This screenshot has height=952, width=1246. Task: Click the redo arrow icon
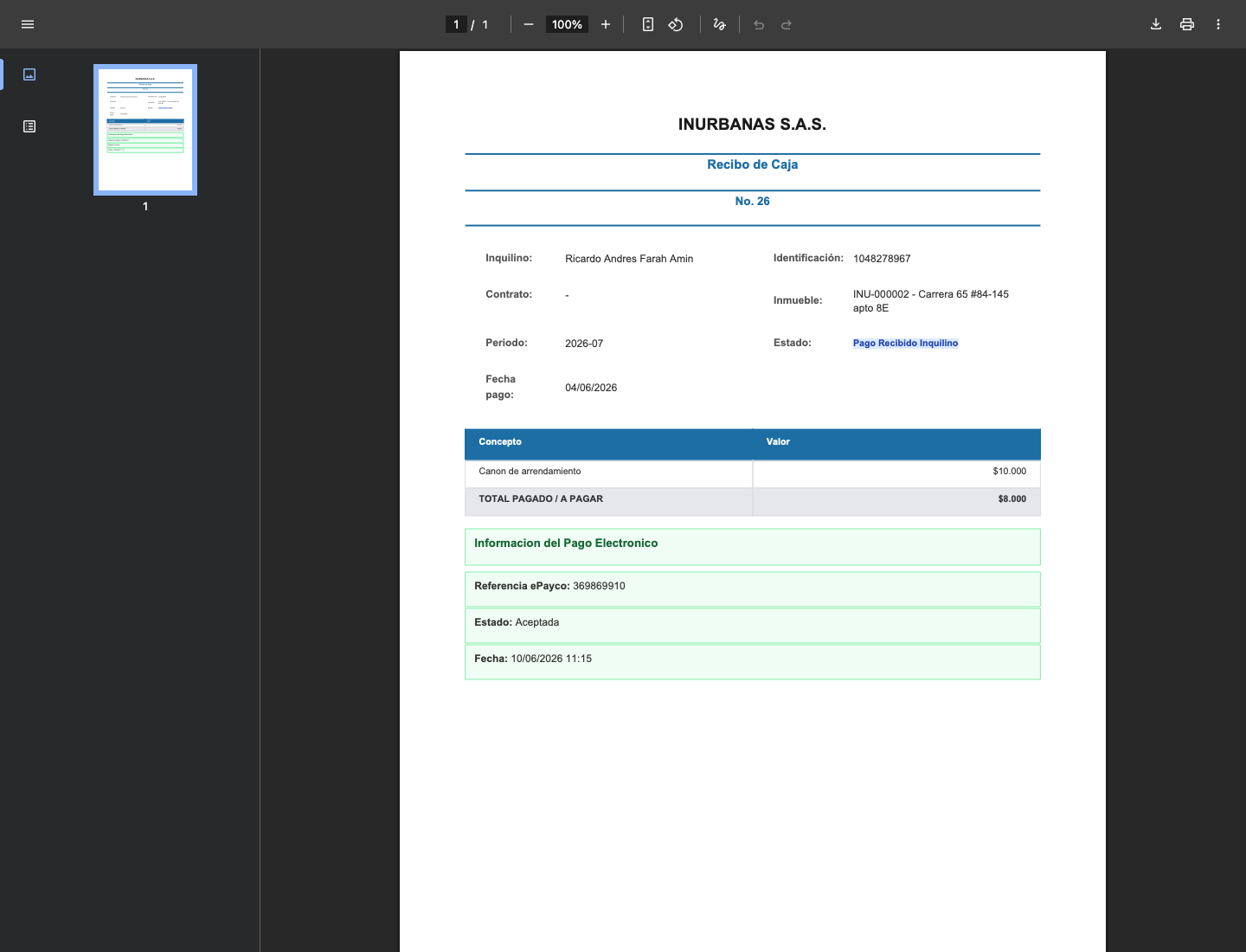tap(787, 24)
